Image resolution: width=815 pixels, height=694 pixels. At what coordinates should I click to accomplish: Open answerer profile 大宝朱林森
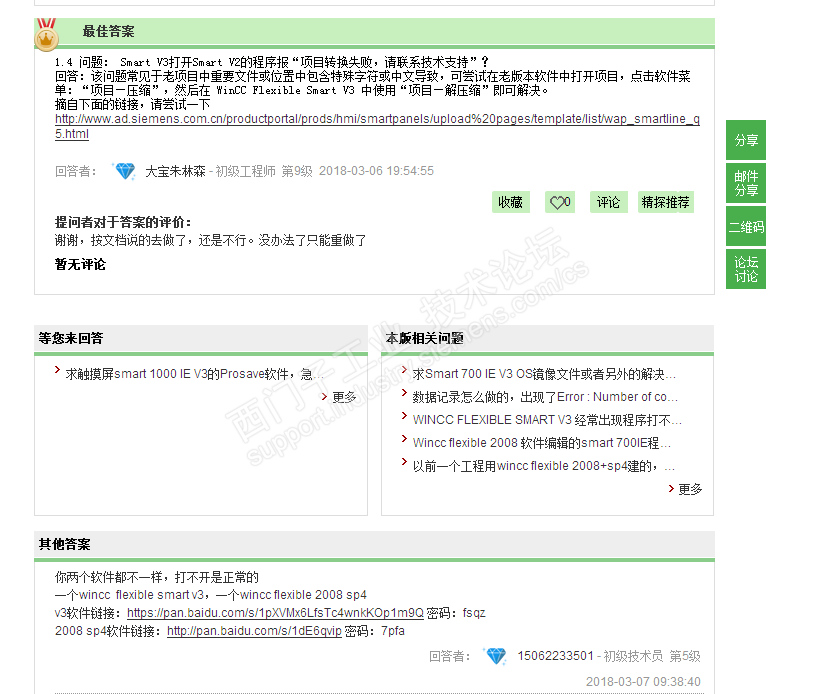pos(176,171)
